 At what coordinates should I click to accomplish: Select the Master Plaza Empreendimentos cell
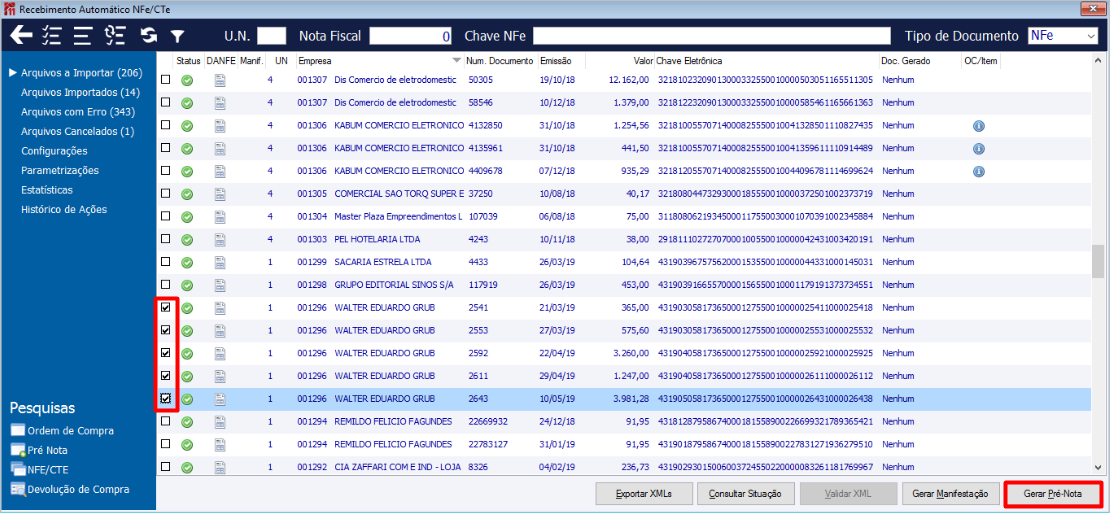[397, 217]
